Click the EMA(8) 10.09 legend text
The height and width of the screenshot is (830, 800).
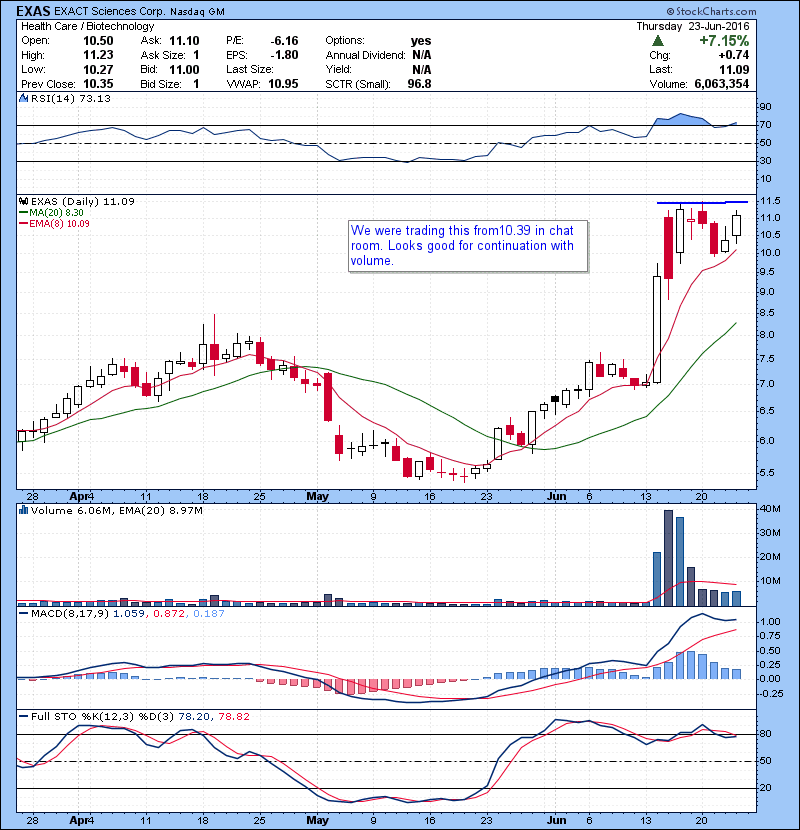coord(59,224)
